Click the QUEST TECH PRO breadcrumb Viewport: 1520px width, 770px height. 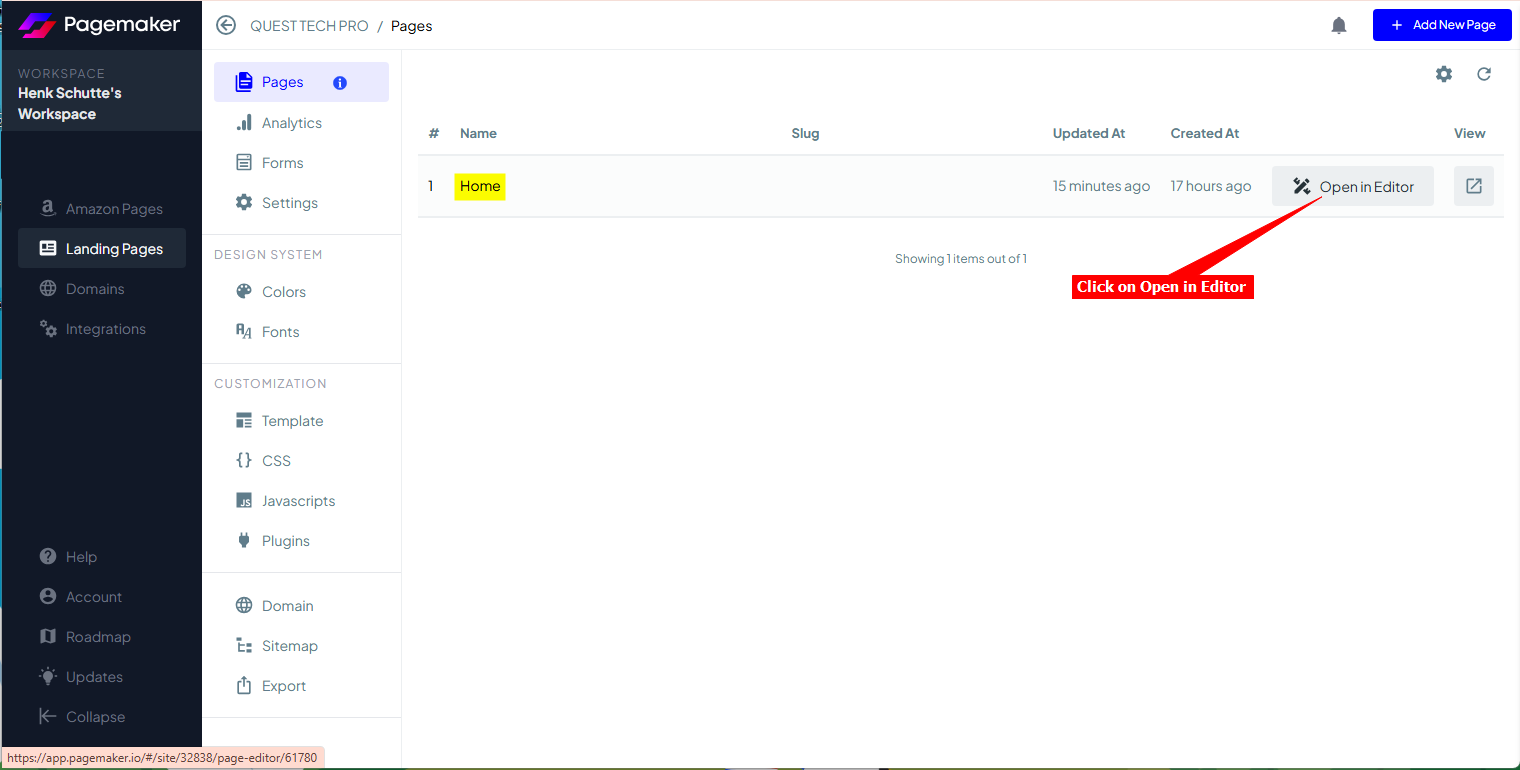click(x=309, y=26)
